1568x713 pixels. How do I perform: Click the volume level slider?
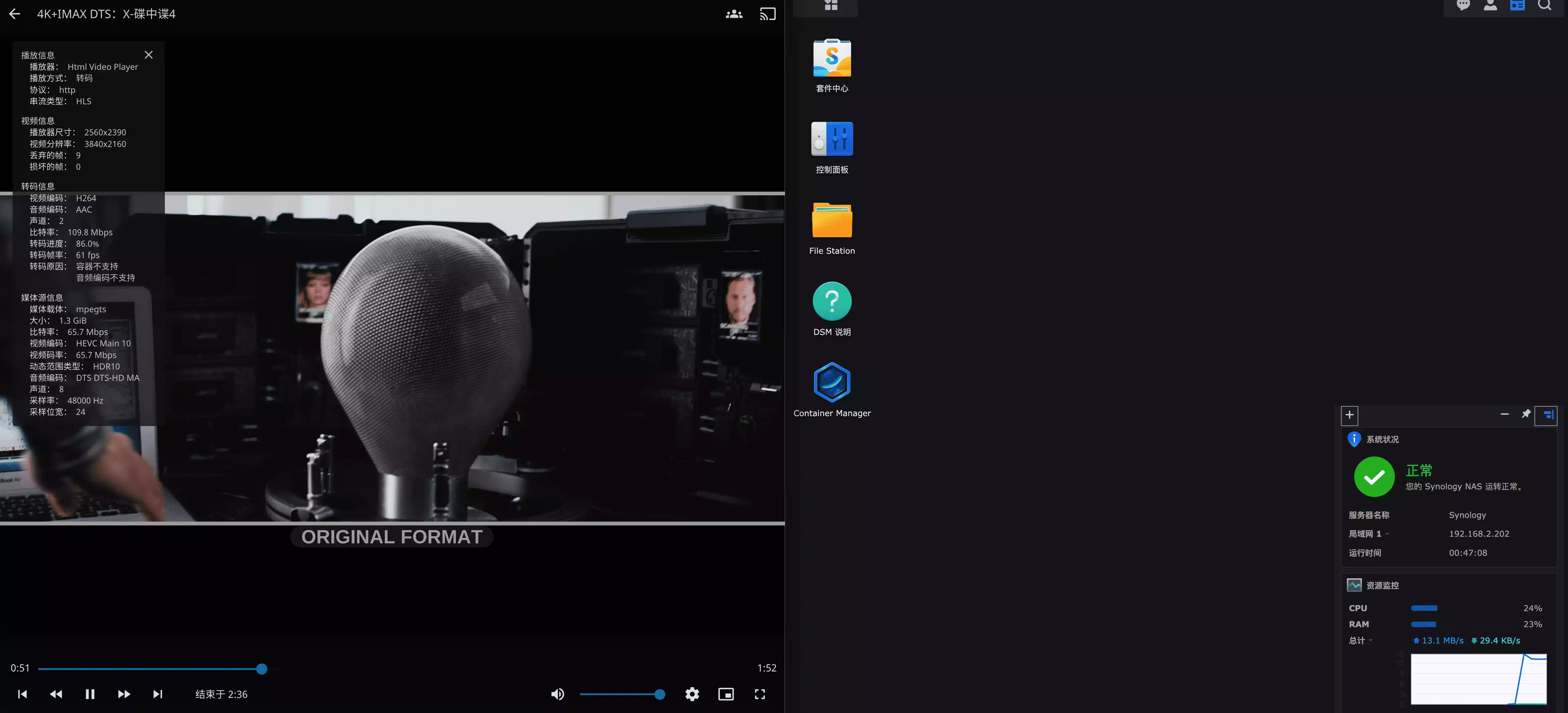point(621,694)
